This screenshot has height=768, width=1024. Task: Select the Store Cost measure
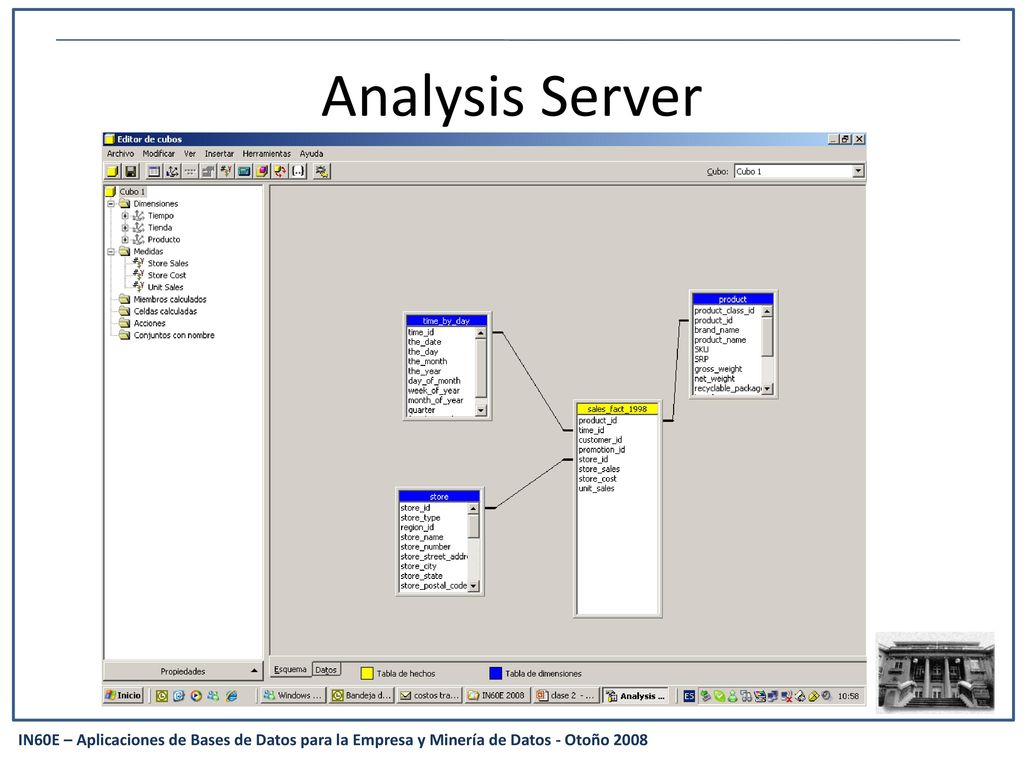pyautogui.click(x=167, y=275)
